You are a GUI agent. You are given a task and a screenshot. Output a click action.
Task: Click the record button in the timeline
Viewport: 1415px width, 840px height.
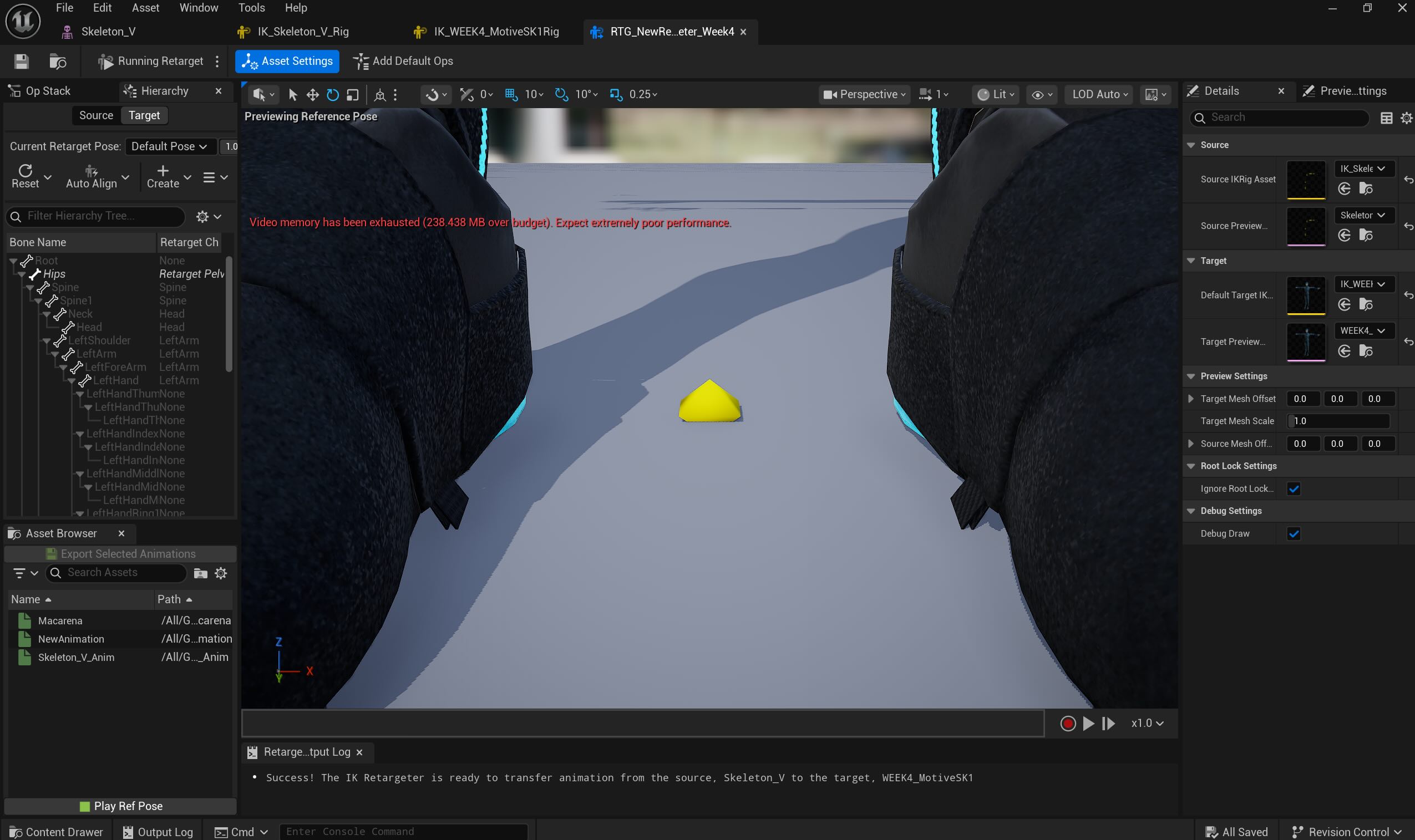(x=1067, y=724)
